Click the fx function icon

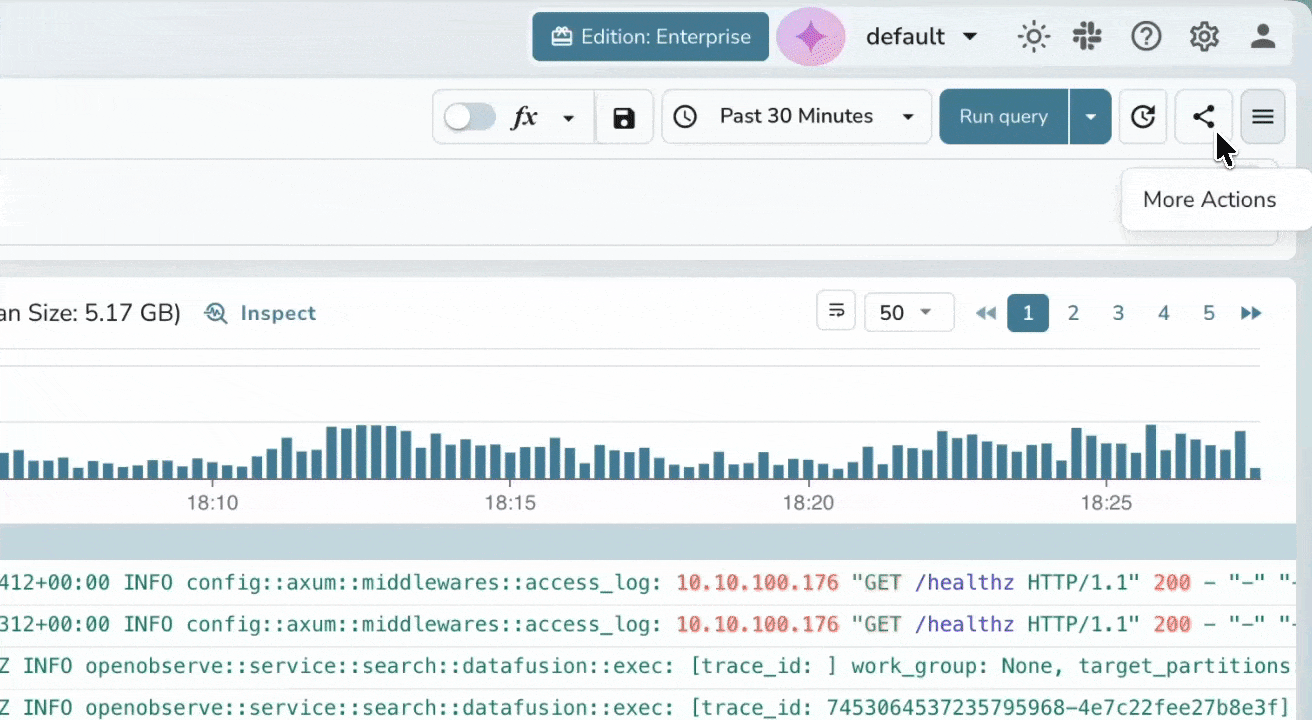click(x=525, y=117)
